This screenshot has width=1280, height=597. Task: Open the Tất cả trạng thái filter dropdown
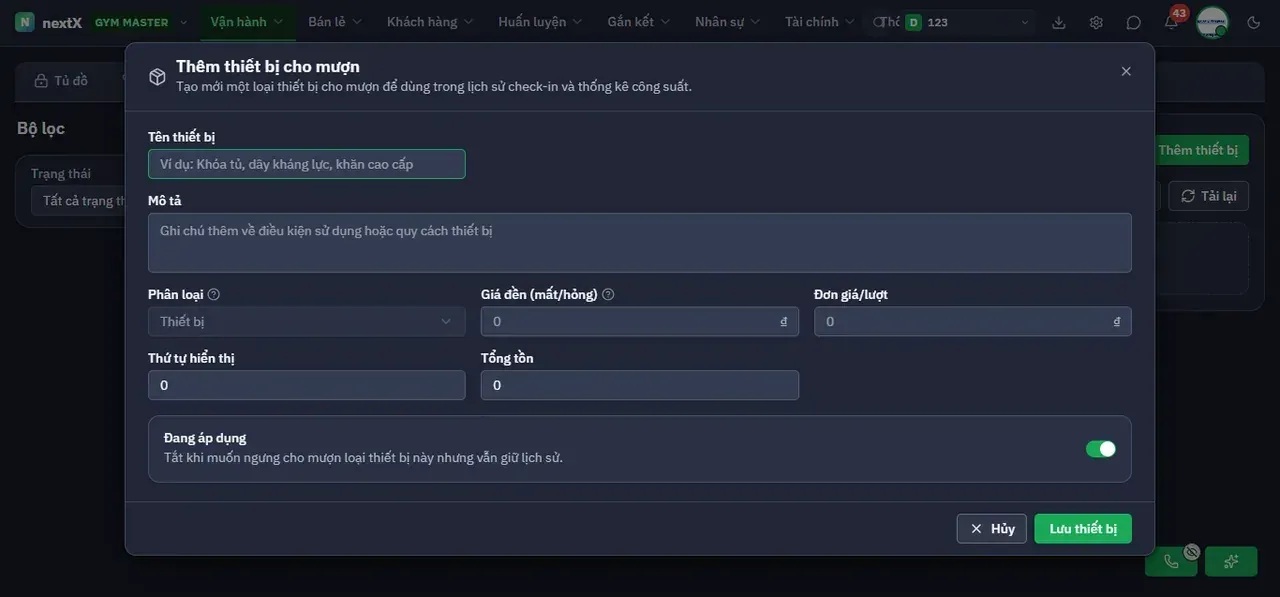(x=79, y=201)
